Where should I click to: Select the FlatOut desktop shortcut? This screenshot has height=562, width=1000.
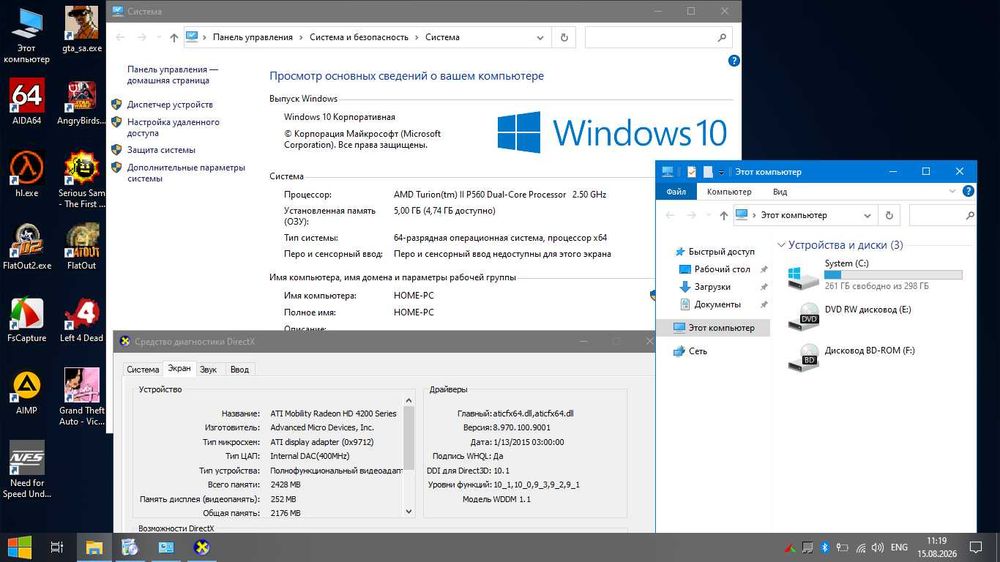coord(82,247)
